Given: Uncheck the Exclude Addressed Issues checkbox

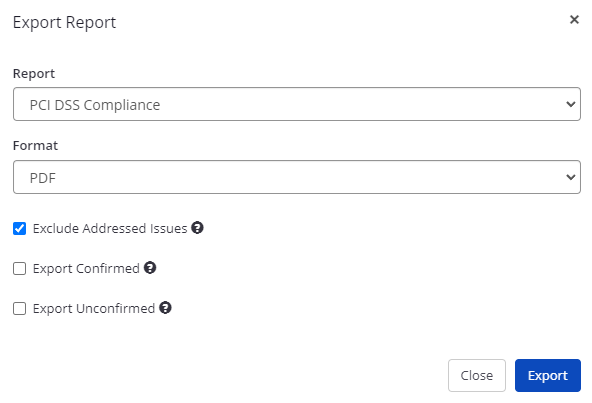Looking at the screenshot, I should click(x=20, y=229).
